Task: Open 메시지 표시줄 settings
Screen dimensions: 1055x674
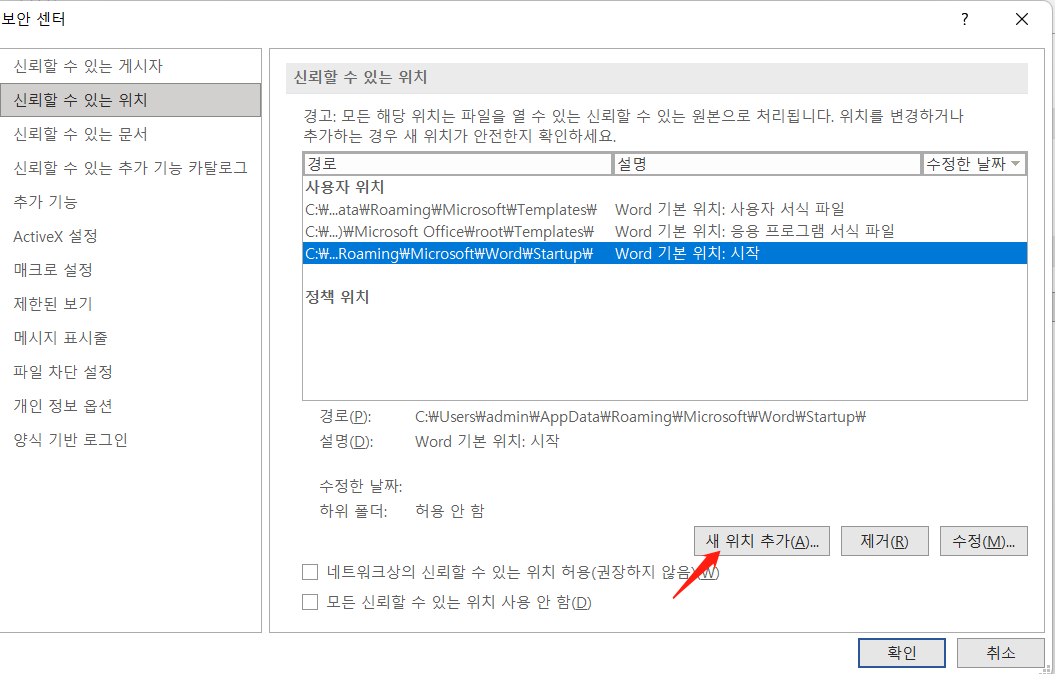Action: coord(67,338)
